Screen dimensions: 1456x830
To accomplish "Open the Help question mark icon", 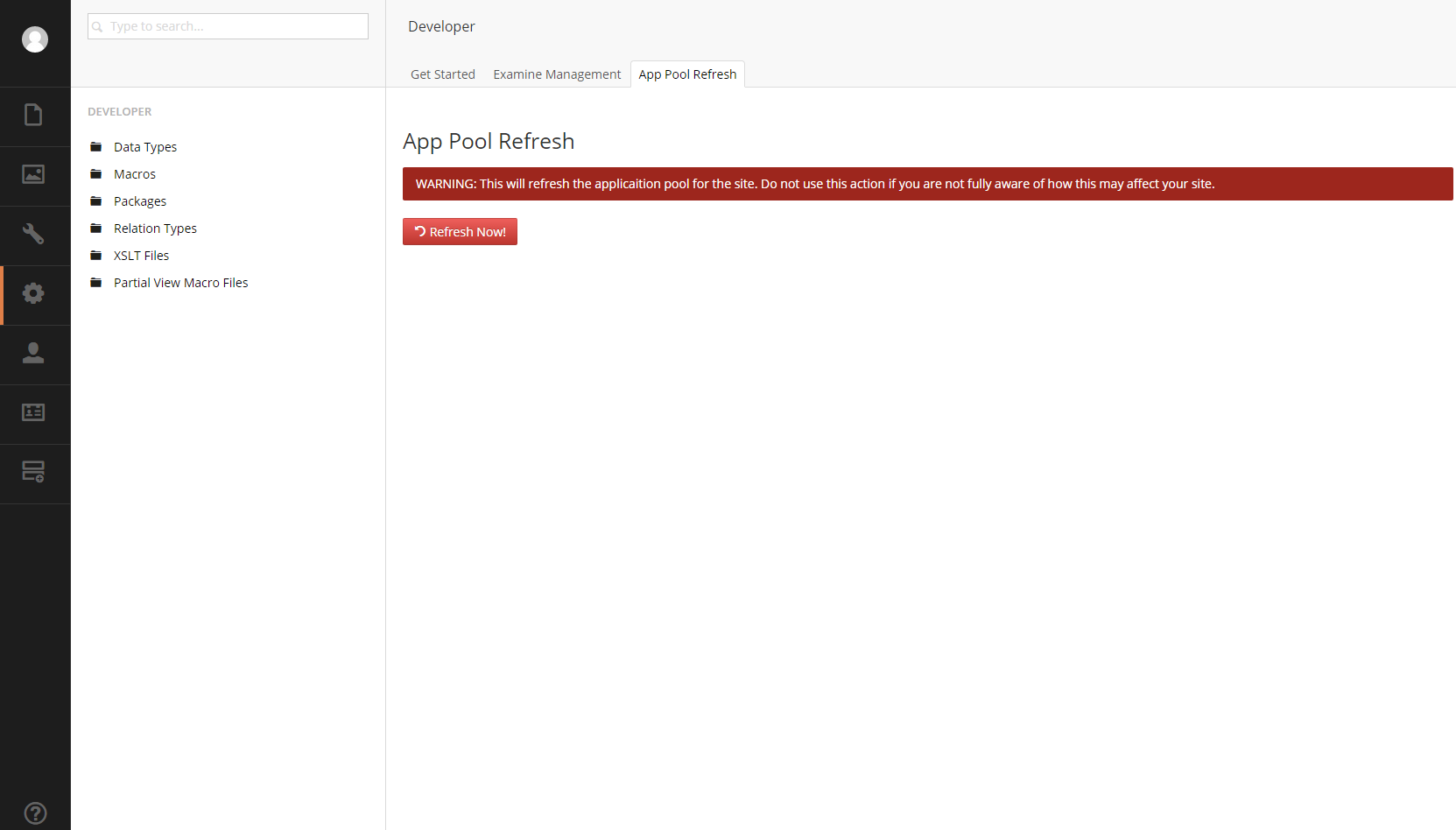I will tap(35, 813).
